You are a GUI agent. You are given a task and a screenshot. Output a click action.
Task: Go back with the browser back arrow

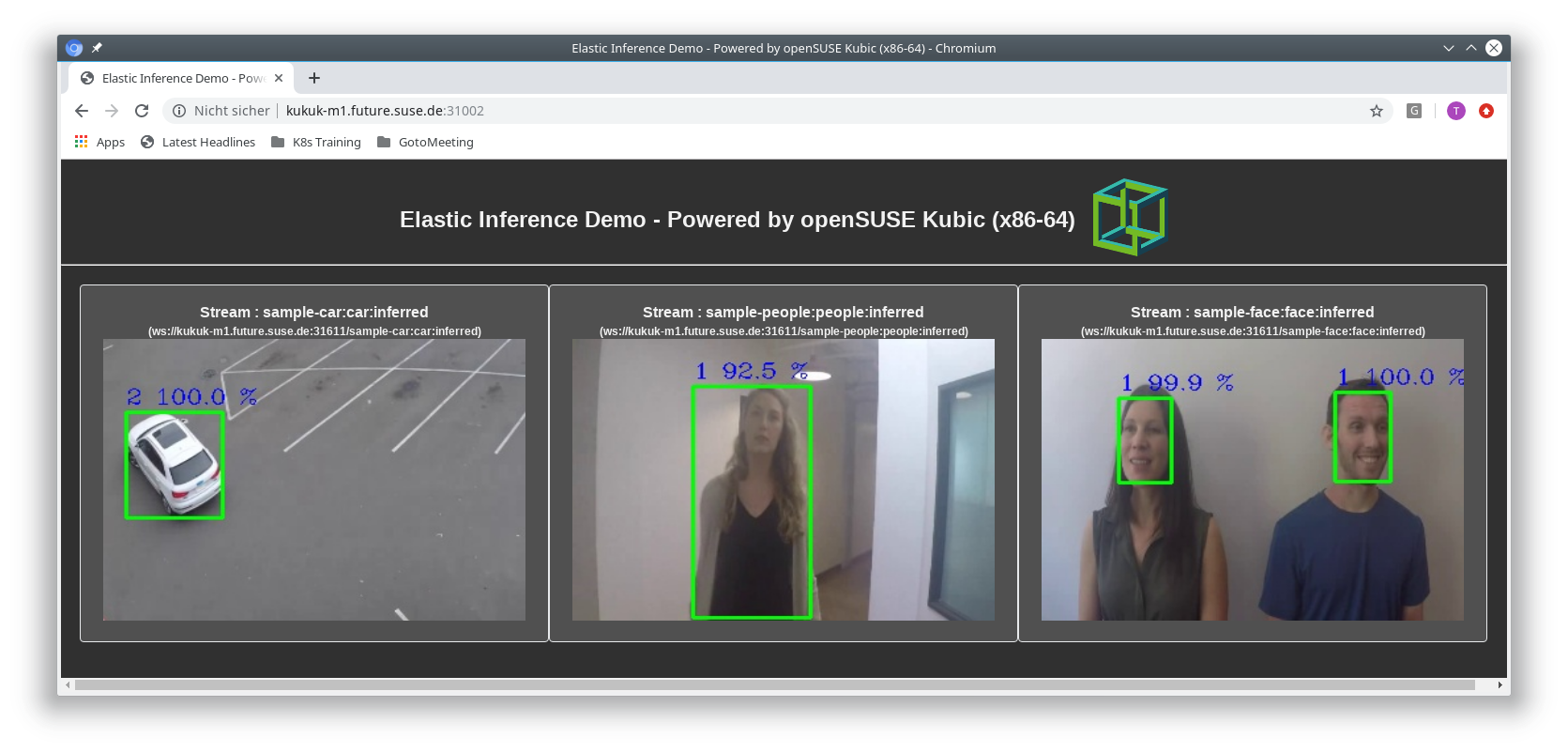click(82, 111)
